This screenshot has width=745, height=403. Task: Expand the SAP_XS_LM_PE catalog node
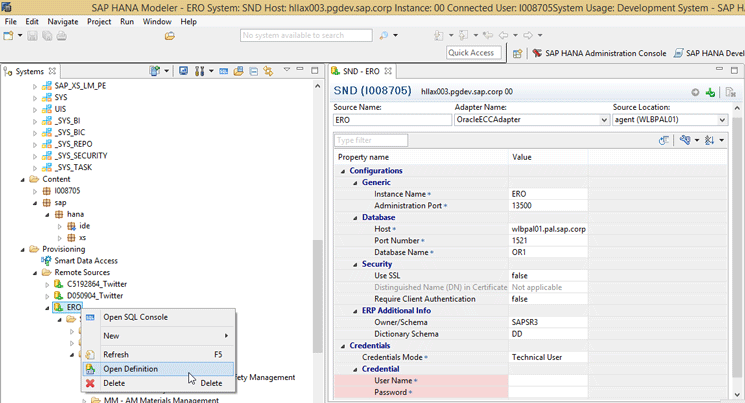point(35,86)
